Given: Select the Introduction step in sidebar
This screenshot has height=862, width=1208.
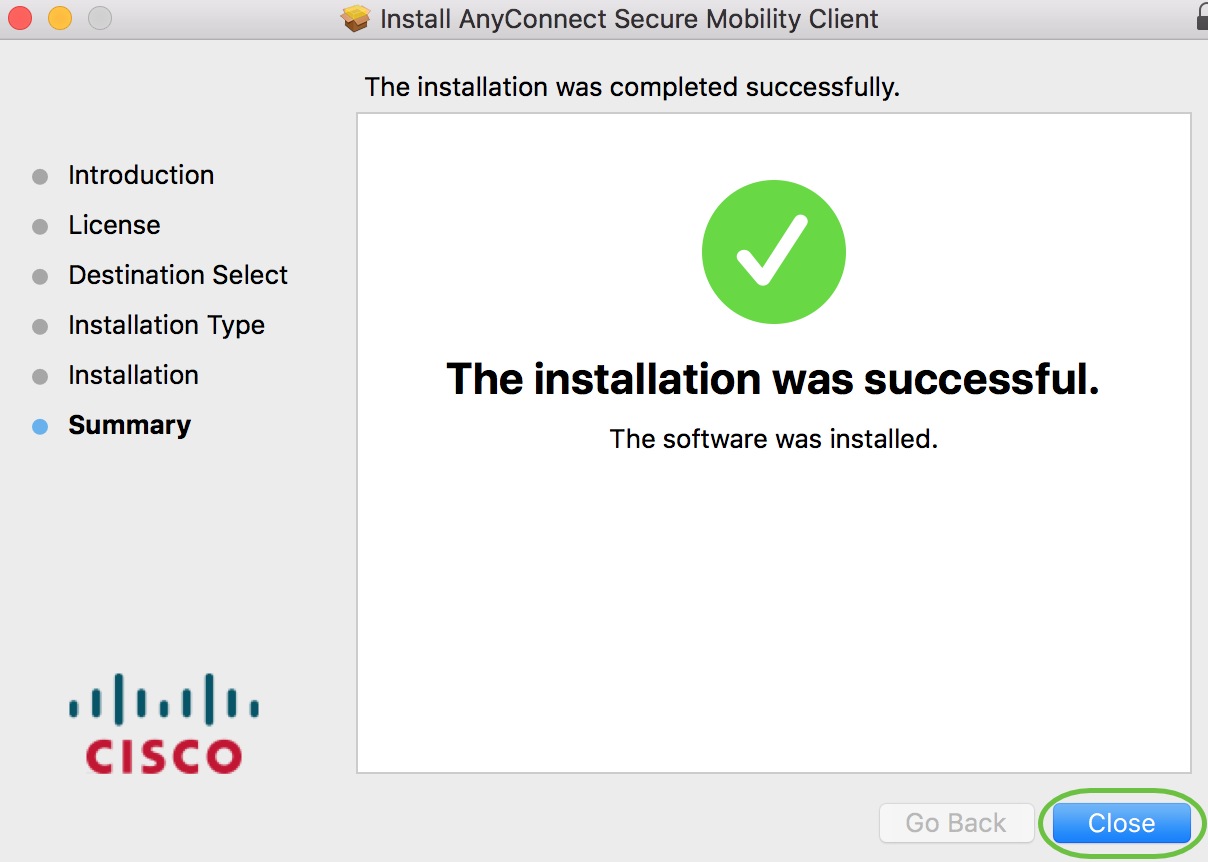Looking at the screenshot, I should [141, 175].
